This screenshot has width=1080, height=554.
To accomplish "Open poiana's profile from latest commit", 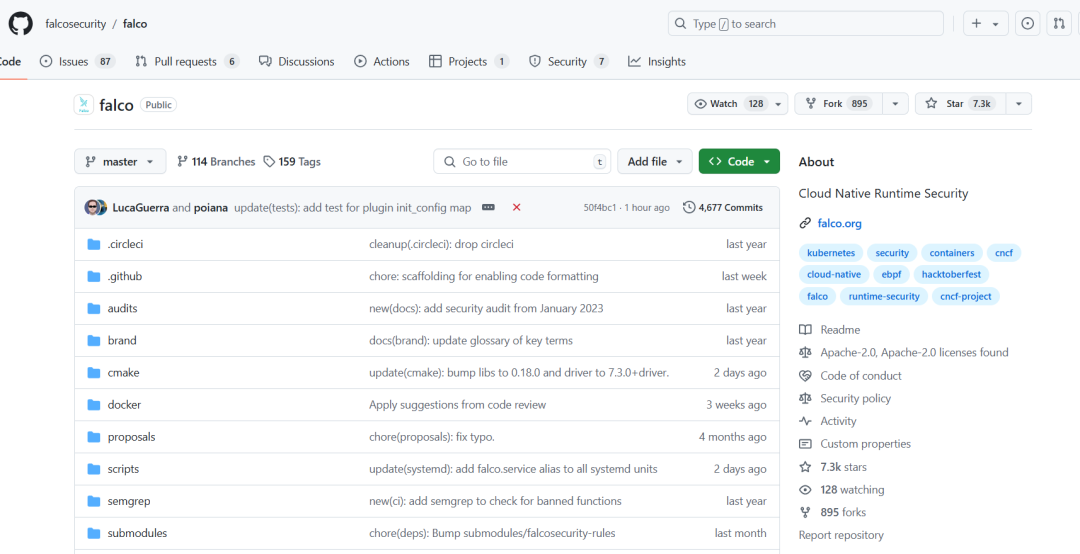I will (x=211, y=207).
